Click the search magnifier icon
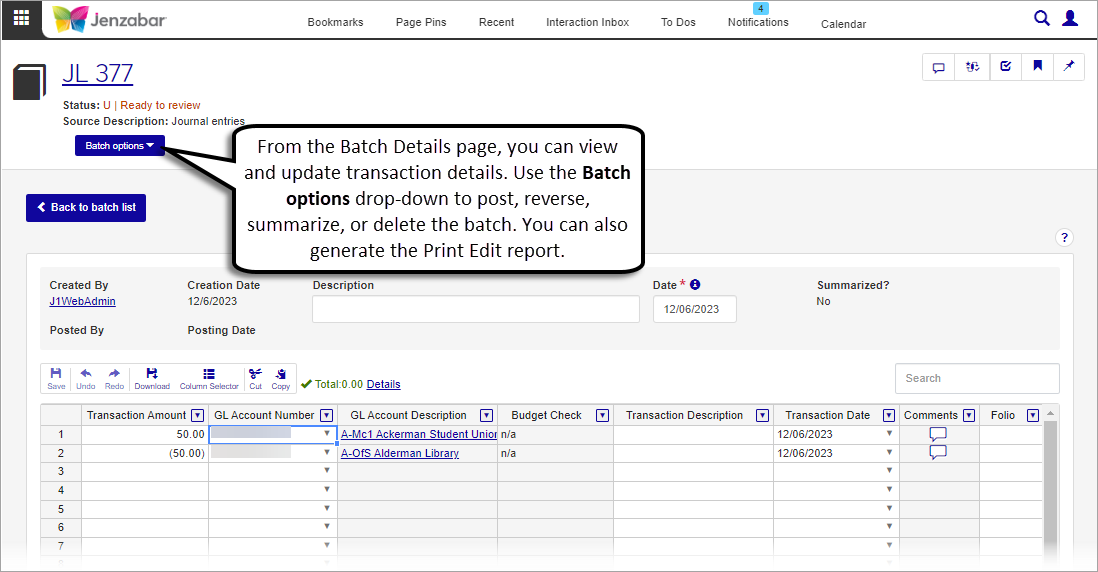 (1042, 18)
